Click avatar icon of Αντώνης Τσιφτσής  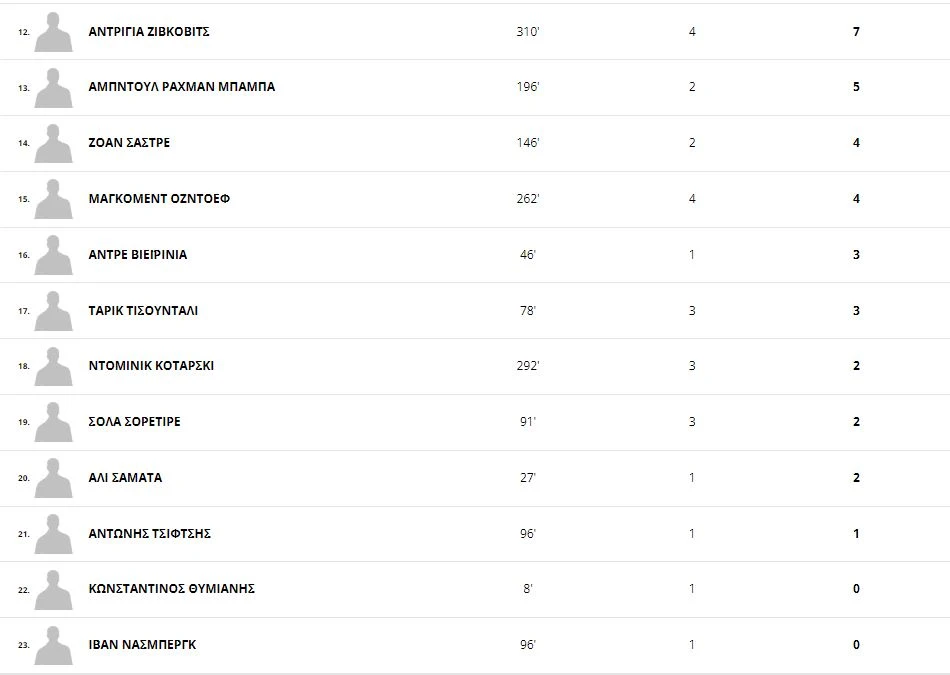tap(53, 534)
